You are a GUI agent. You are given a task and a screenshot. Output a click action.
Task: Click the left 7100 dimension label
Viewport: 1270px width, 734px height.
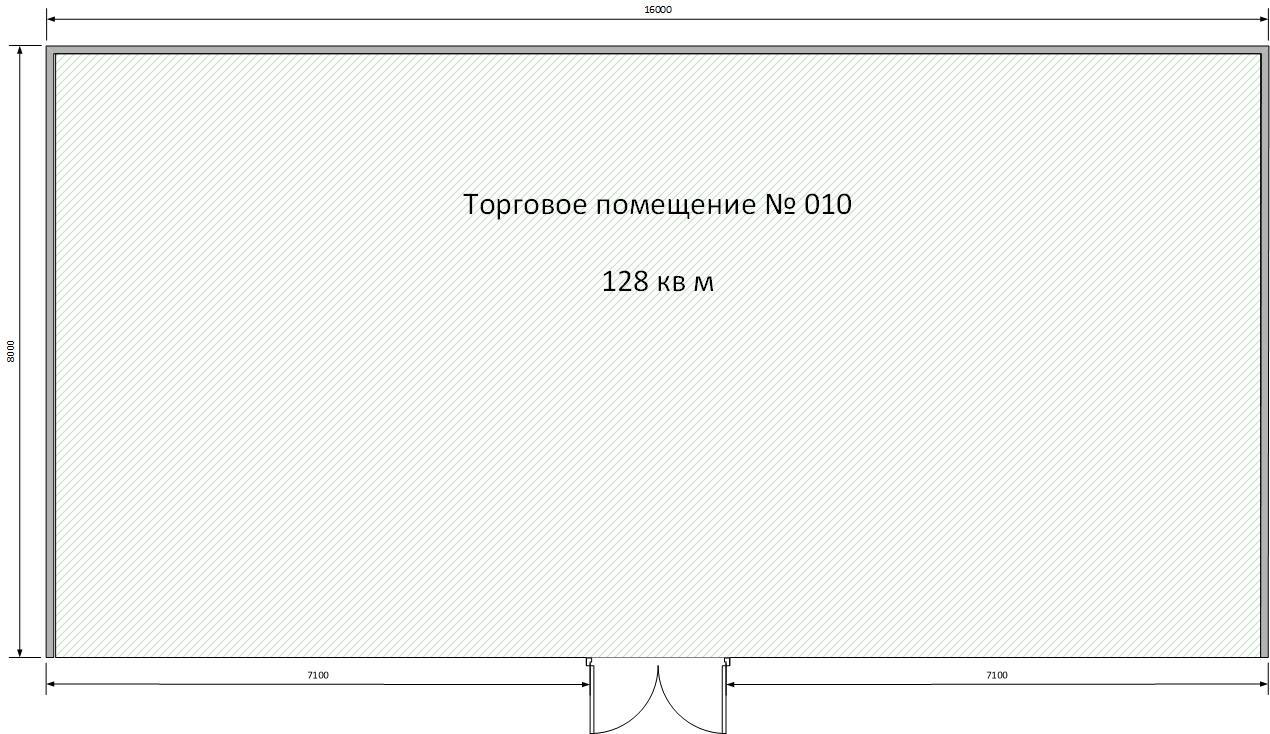[x=318, y=675]
